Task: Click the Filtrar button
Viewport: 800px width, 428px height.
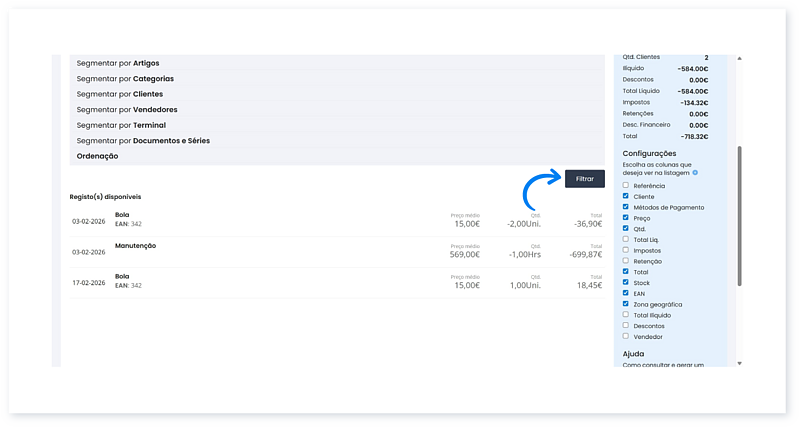Action: (x=584, y=179)
